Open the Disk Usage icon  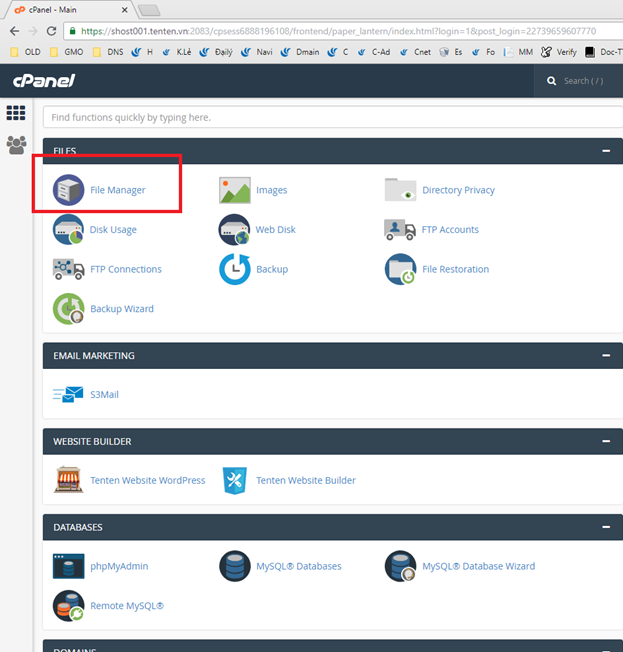69,230
